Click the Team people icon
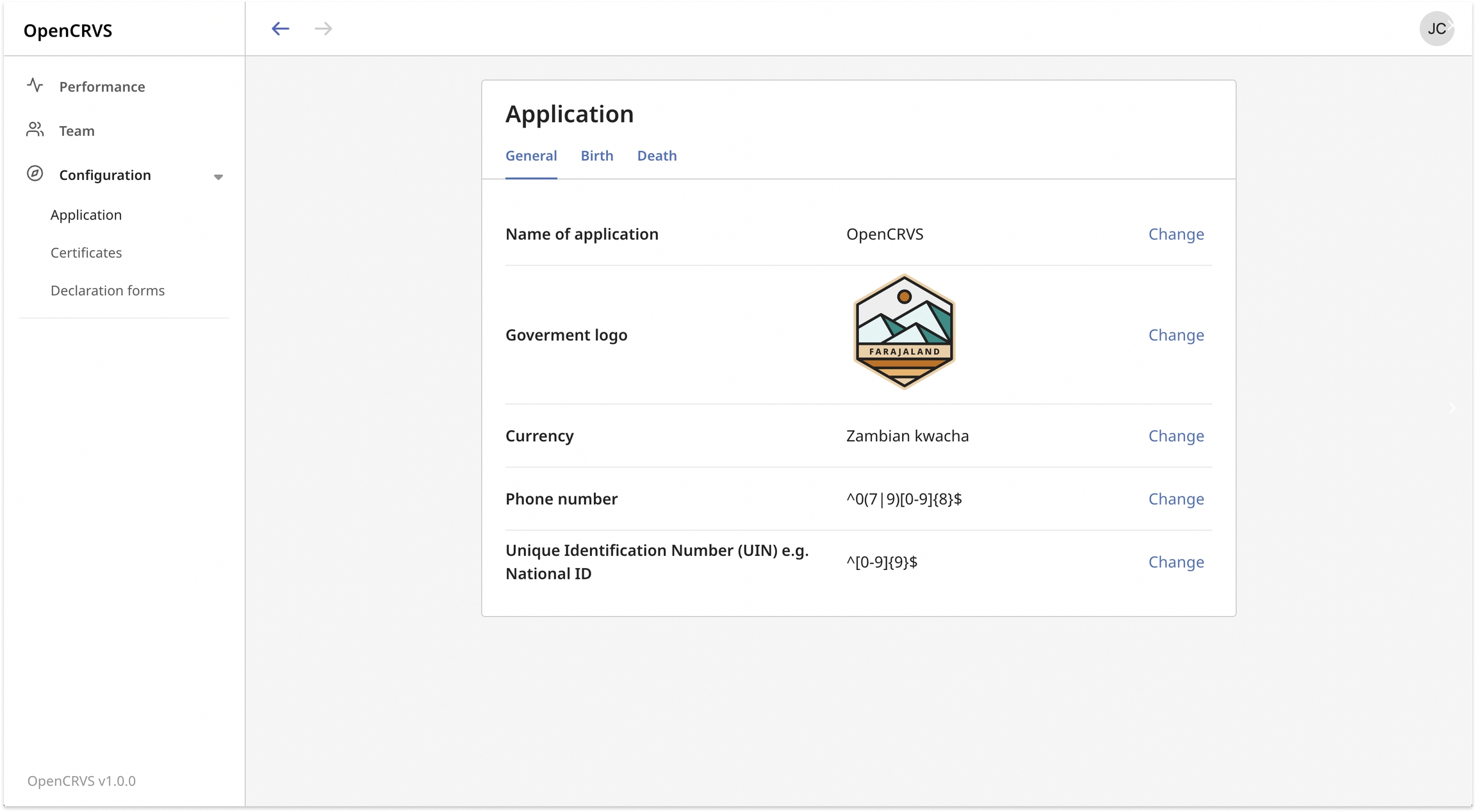1476x812 pixels. pyautogui.click(x=35, y=130)
